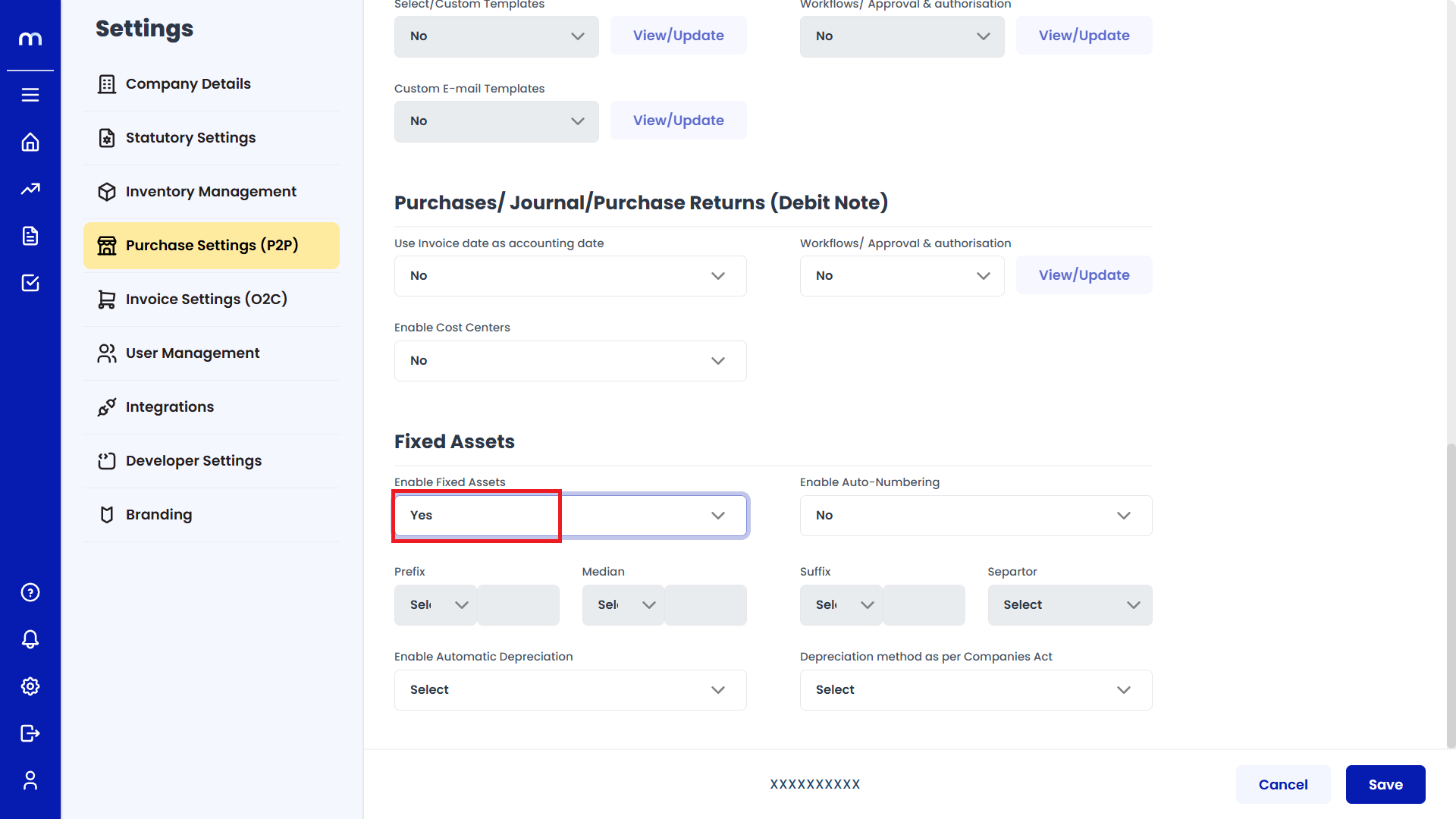Click the document icon in sidebar
This screenshot has width=1456, height=819.
point(30,236)
